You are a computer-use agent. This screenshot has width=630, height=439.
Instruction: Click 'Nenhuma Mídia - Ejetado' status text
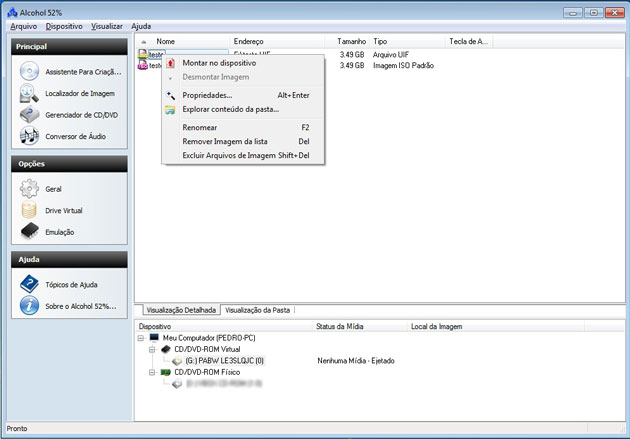356,361
